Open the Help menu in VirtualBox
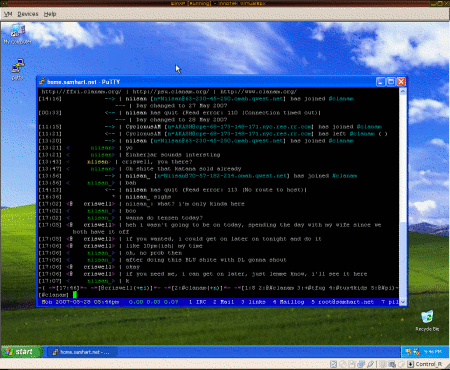 pos(50,14)
